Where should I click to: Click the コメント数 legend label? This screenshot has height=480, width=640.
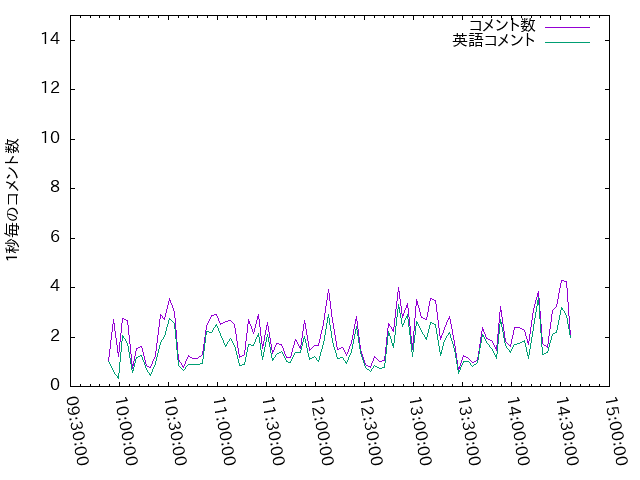(x=502, y=25)
